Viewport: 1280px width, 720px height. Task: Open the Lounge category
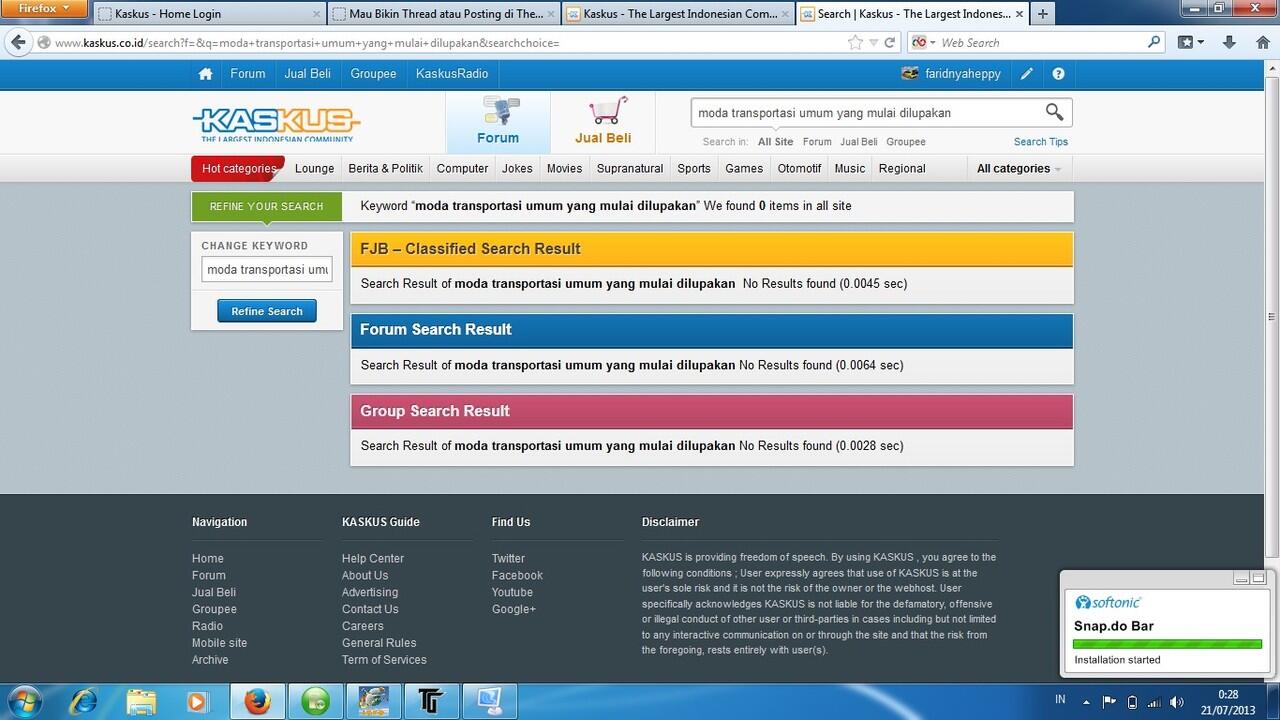pyautogui.click(x=314, y=169)
